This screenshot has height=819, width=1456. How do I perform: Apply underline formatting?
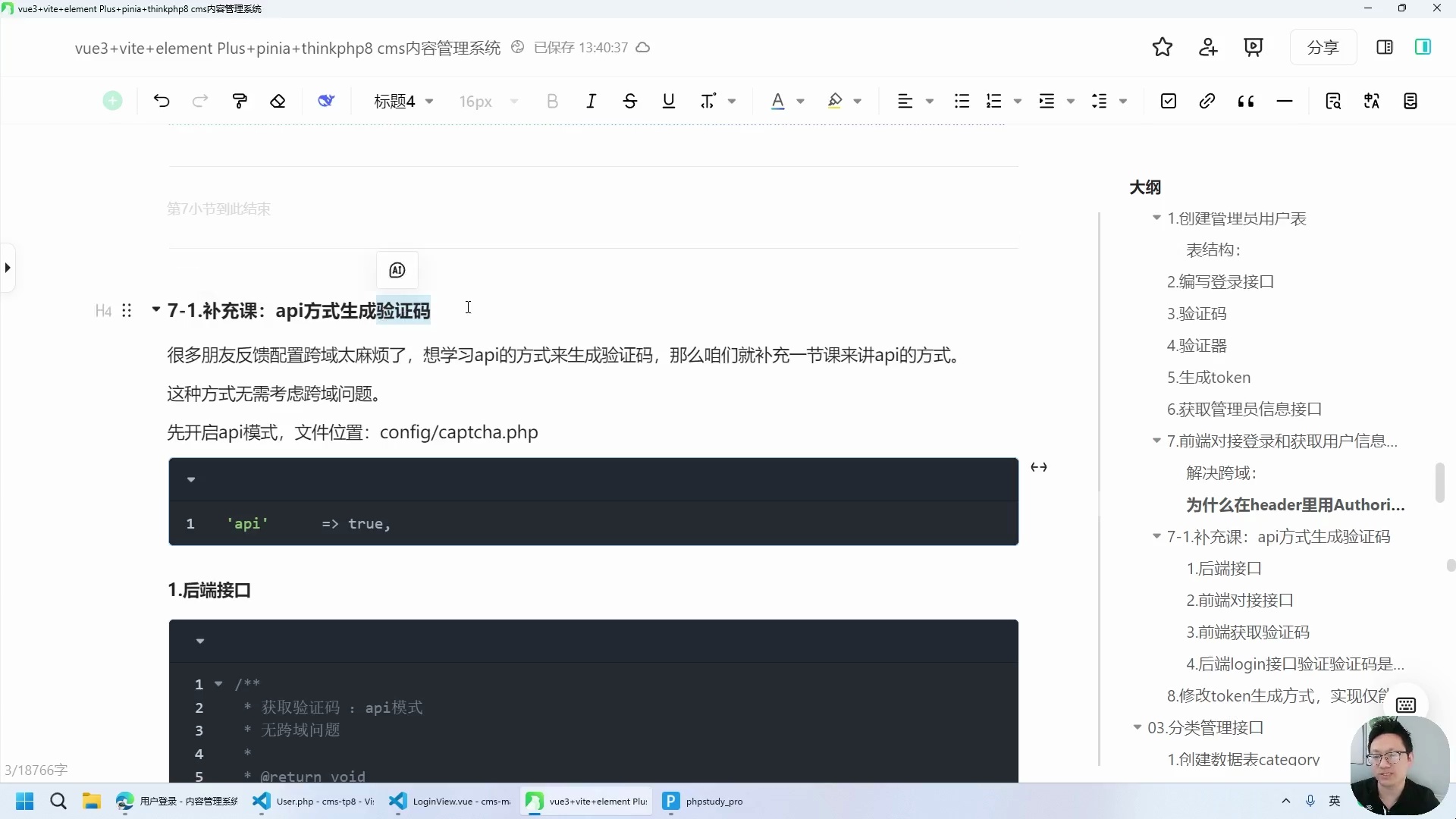(668, 101)
